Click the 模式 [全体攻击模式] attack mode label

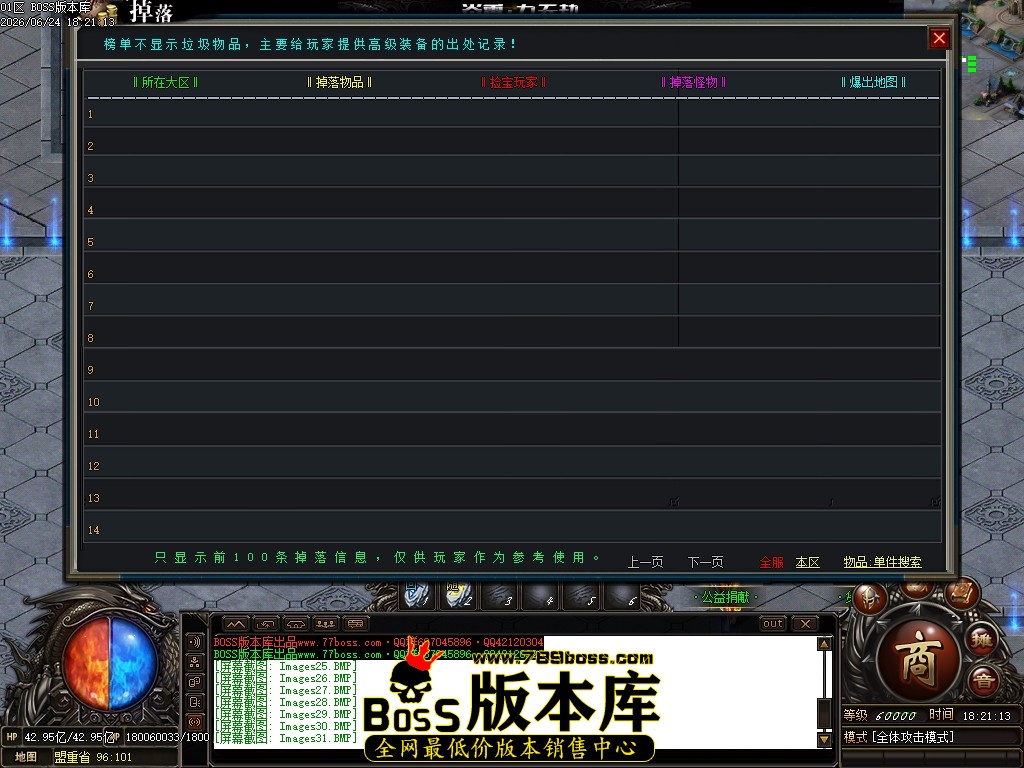point(899,737)
